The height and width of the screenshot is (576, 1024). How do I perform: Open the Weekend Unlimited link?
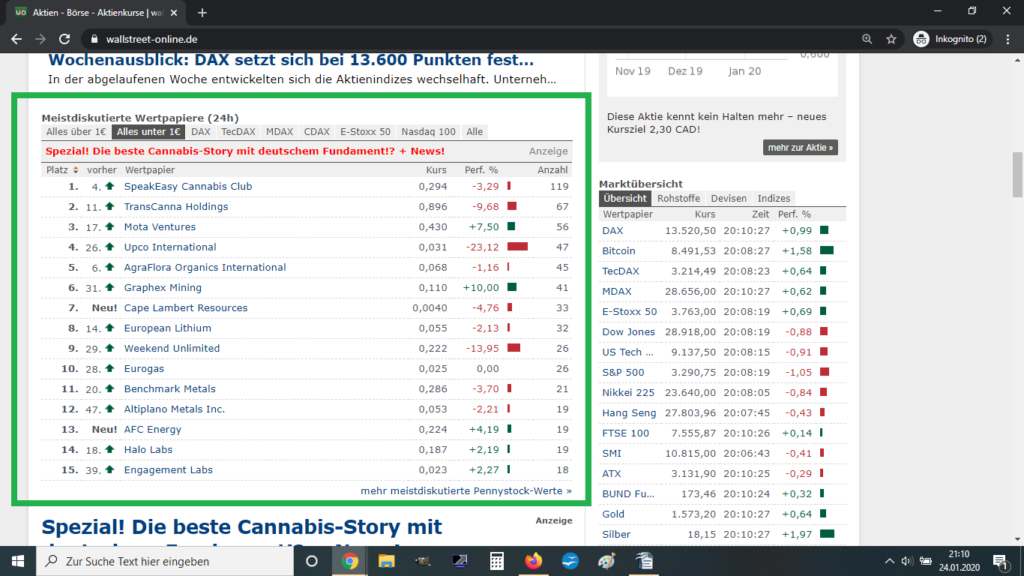(x=172, y=348)
